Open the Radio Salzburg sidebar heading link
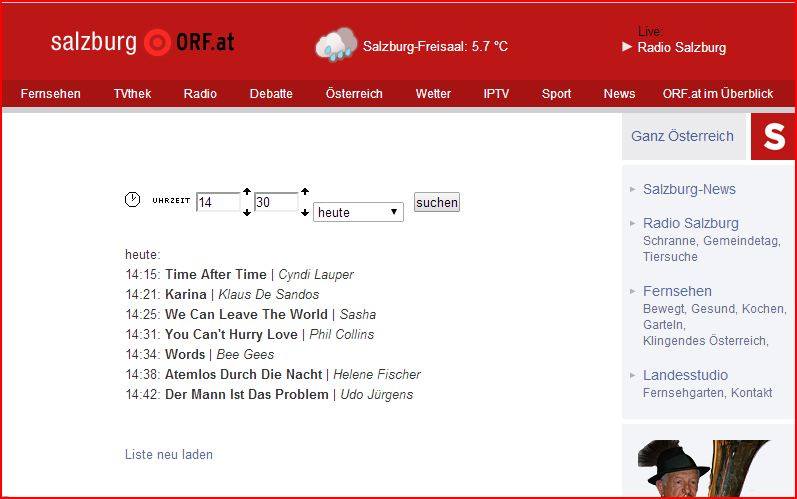The height and width of the screenshot is (499, 797). pos(691,223)
